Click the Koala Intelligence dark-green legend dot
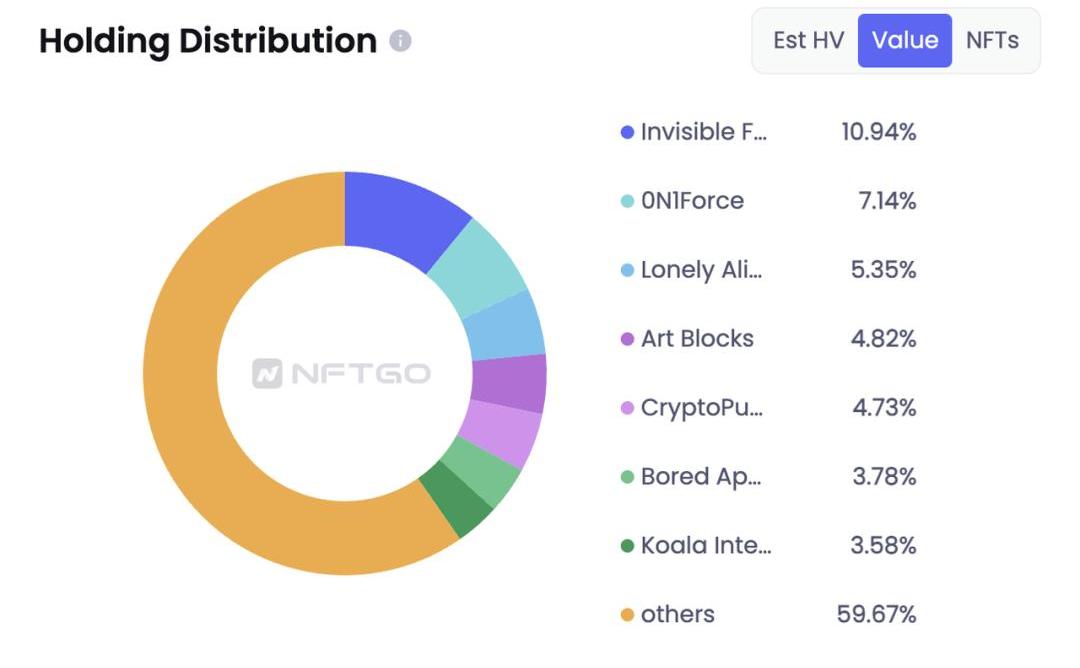1080x668 pixels. pos(627,546)
